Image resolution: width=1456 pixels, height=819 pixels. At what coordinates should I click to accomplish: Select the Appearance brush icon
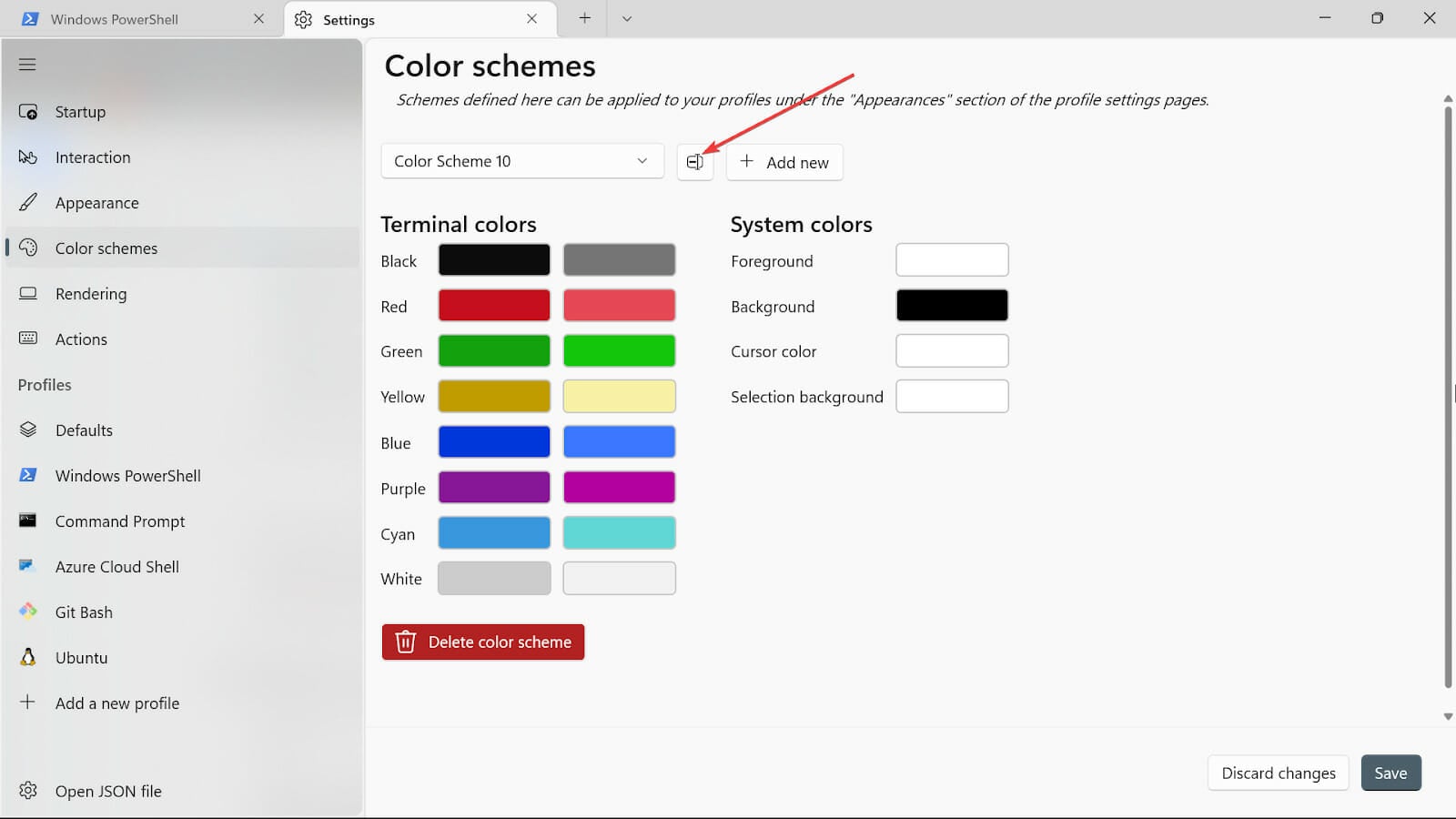[28, 203]
